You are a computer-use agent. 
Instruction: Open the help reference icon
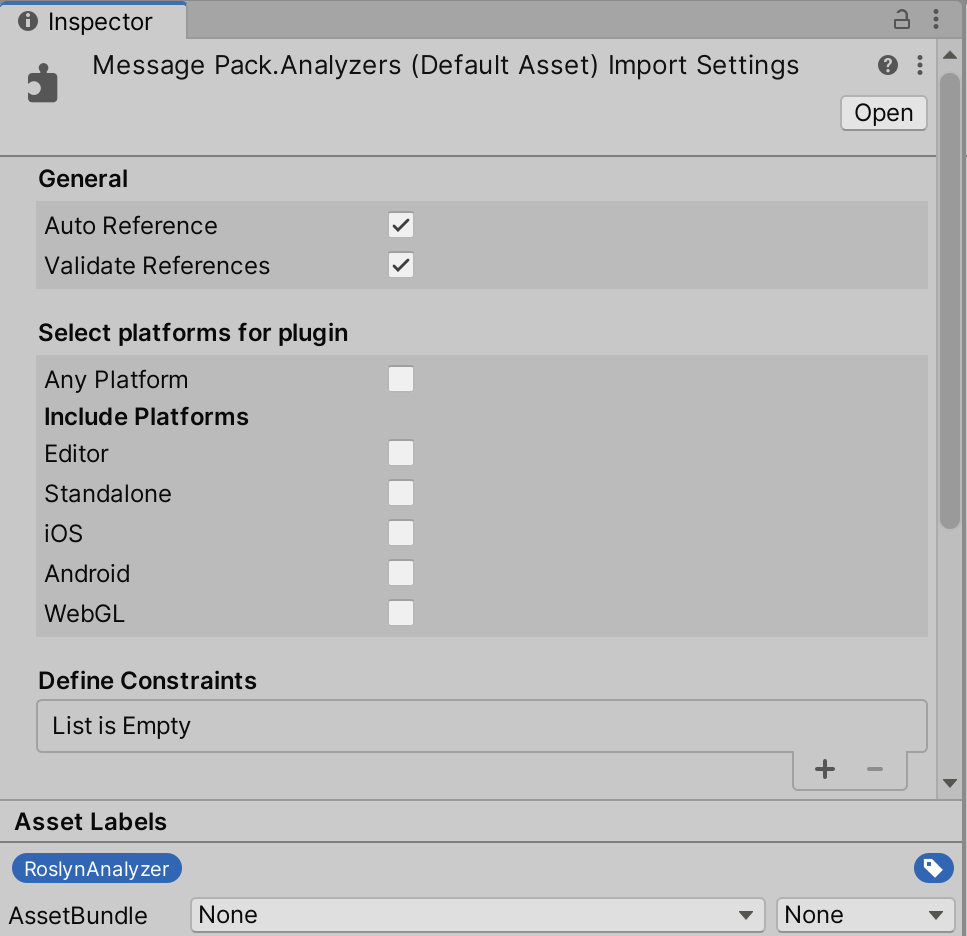click(x=887, y=65)
